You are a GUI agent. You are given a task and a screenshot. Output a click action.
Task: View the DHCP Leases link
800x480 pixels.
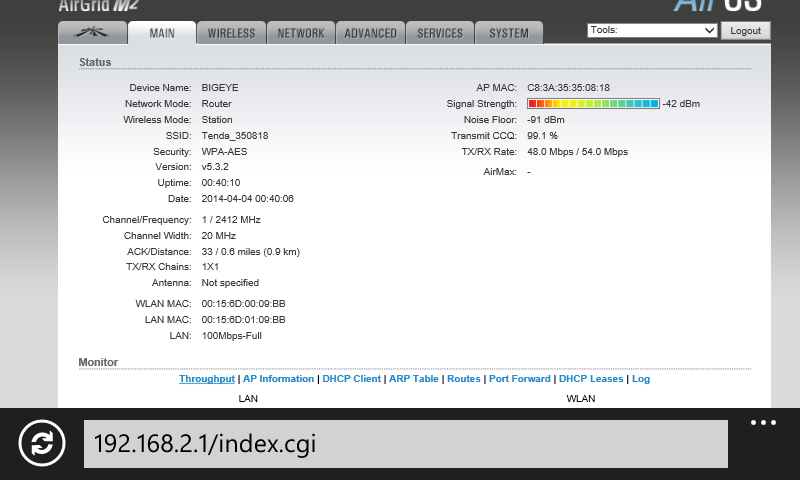[x=591, y=378]
